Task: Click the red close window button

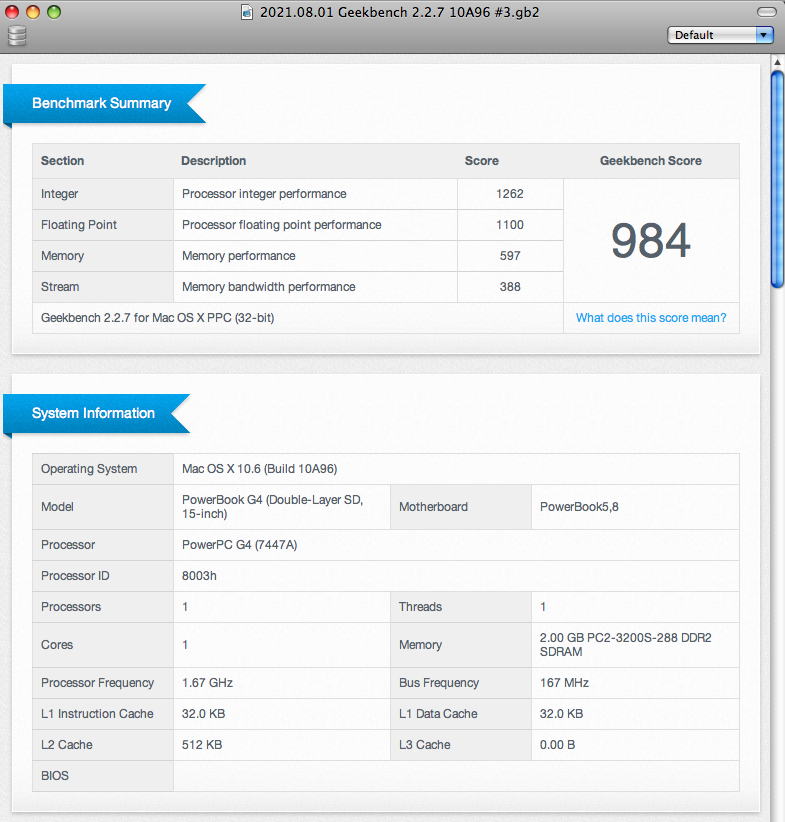Action: tap(12, 12)
